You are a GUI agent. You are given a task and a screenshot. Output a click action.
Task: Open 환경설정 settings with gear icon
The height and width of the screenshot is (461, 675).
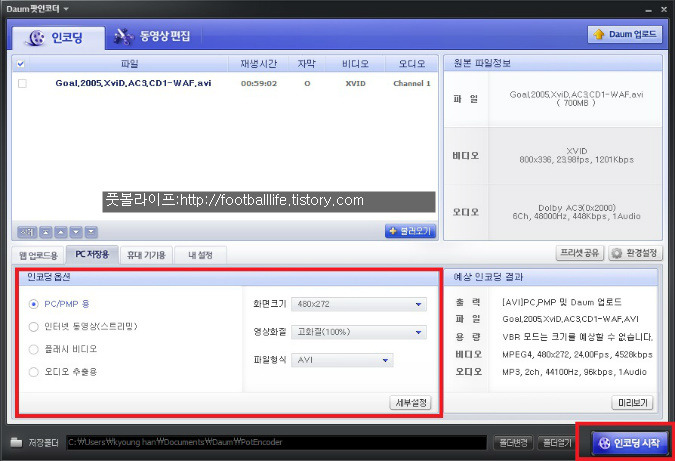(635, 253)
